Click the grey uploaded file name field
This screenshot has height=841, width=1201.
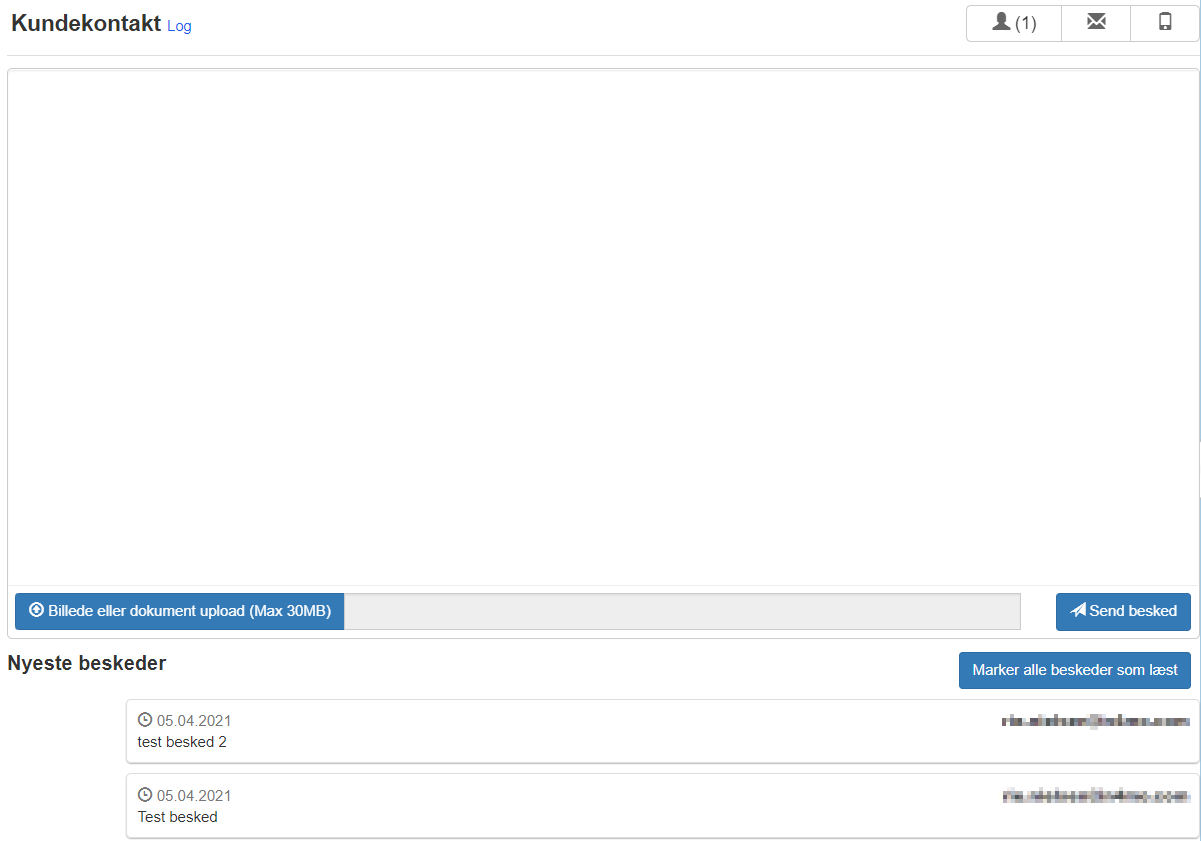[x=682, y=611]
